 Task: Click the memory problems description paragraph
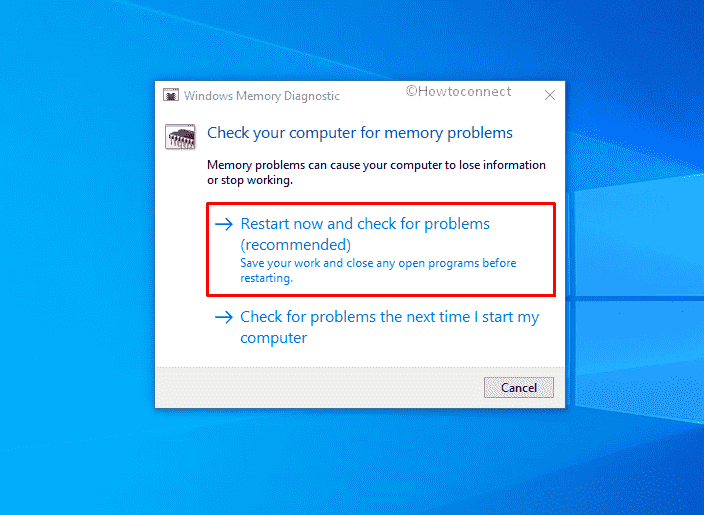point(376,172)
